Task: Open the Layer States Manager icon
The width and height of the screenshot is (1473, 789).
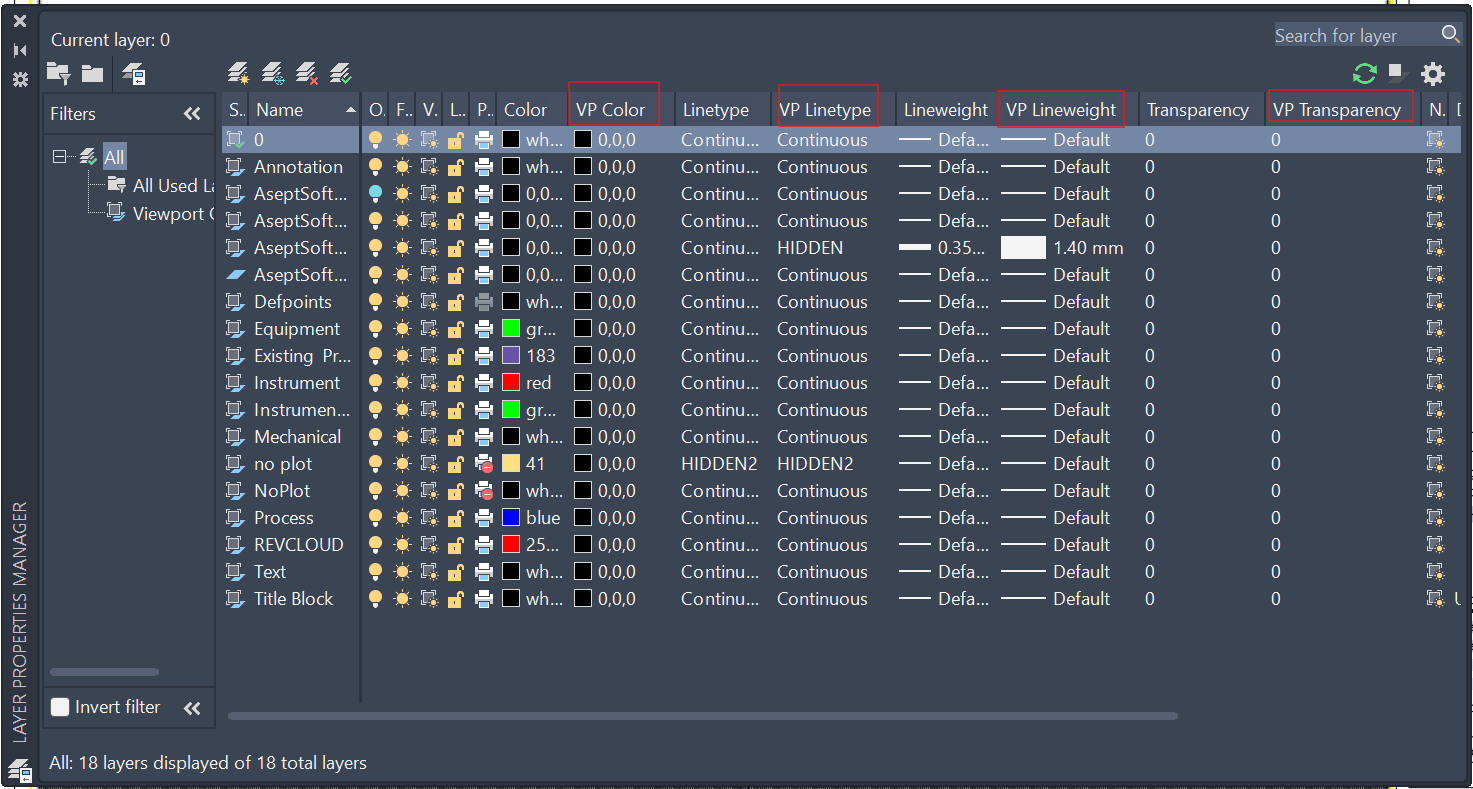Action: (133, 73)
